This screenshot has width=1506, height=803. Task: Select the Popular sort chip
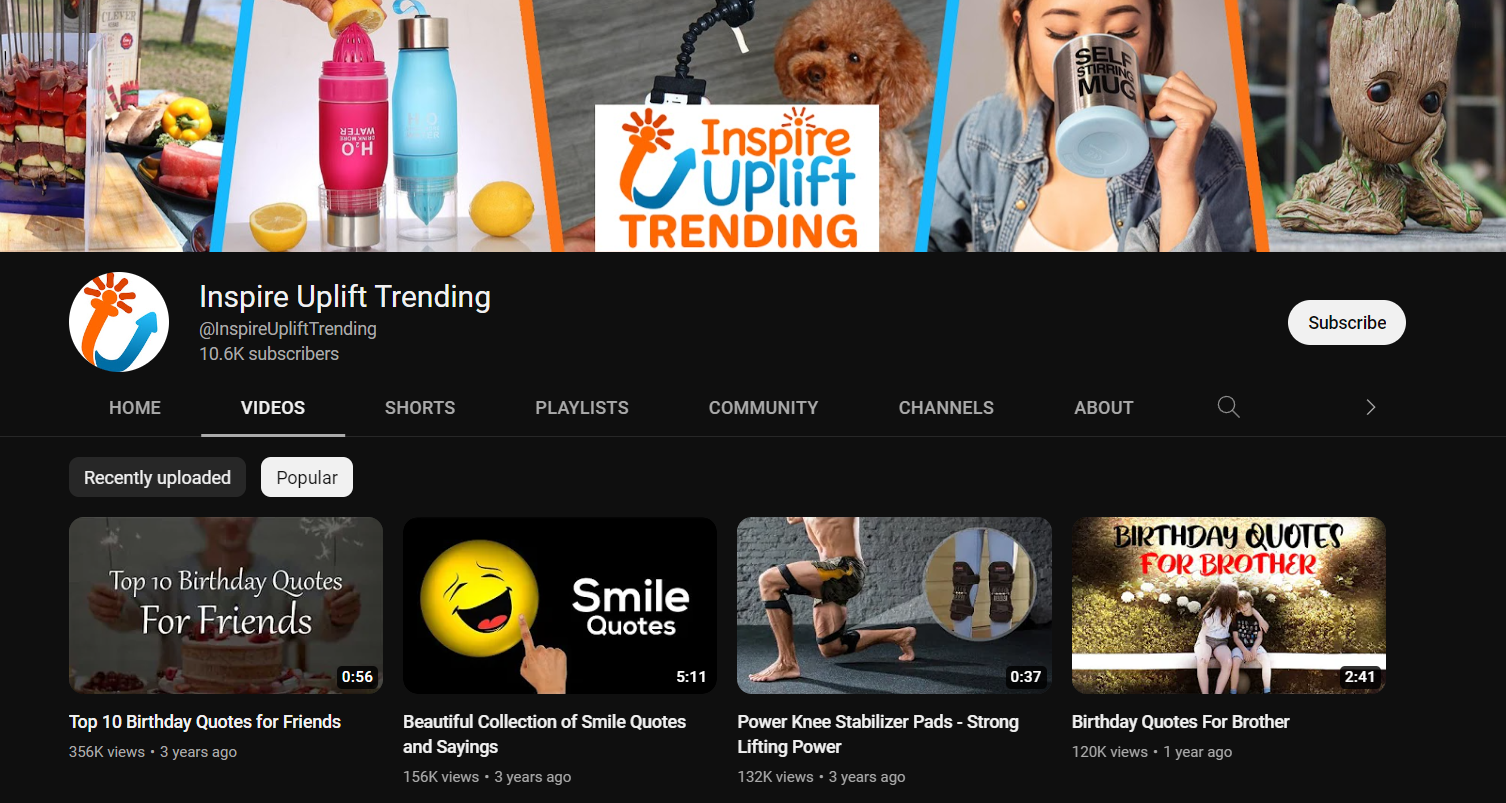pos(307,478)
